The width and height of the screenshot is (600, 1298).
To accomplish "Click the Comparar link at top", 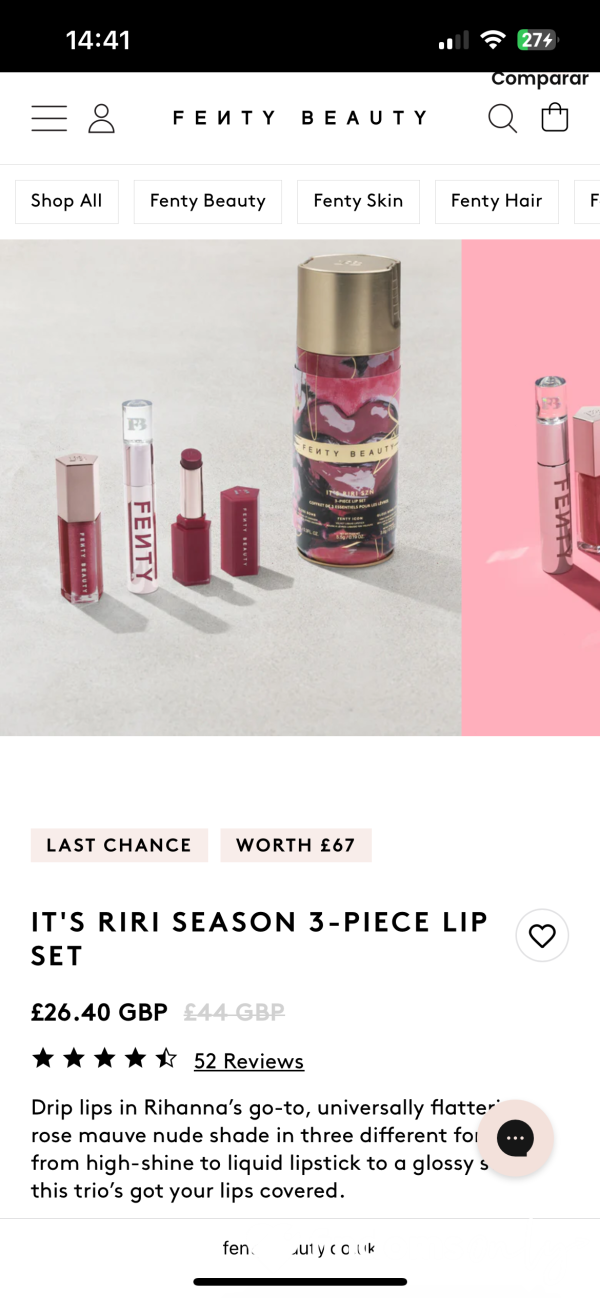I will tap(539, 79).
